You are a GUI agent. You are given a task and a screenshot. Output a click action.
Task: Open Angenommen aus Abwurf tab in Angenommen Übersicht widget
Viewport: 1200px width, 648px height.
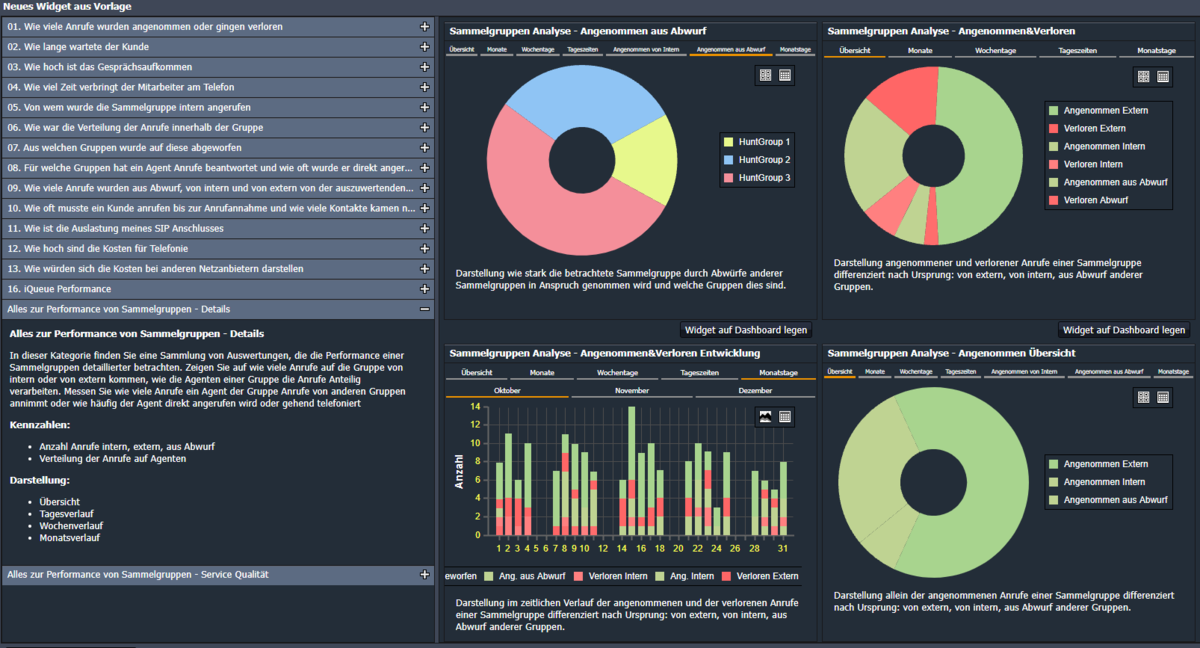[1107, 372]
